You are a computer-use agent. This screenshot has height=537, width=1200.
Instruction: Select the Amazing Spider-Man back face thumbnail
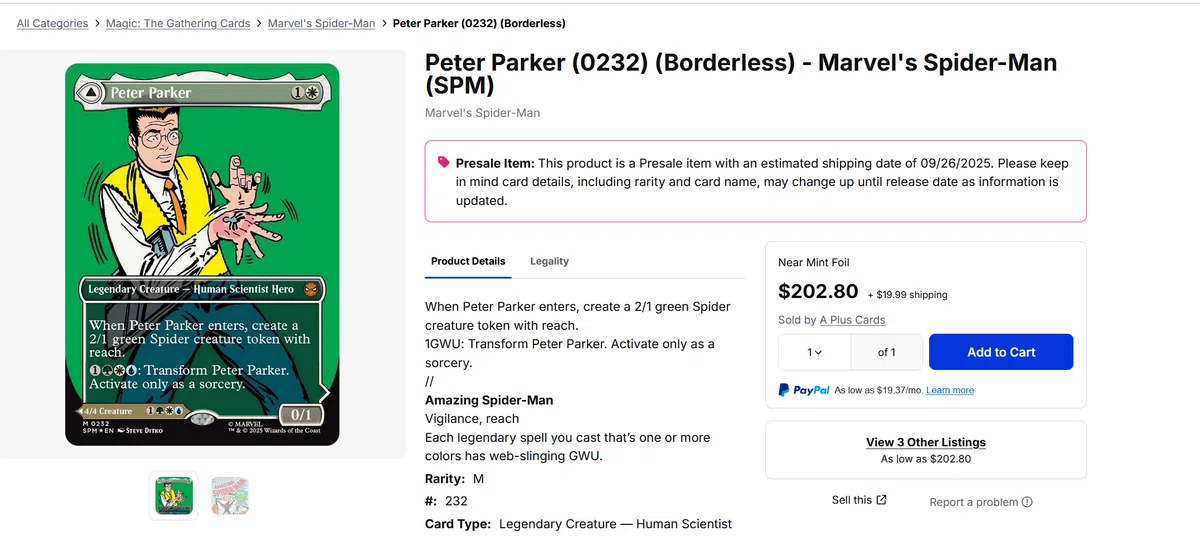[230, 495]
